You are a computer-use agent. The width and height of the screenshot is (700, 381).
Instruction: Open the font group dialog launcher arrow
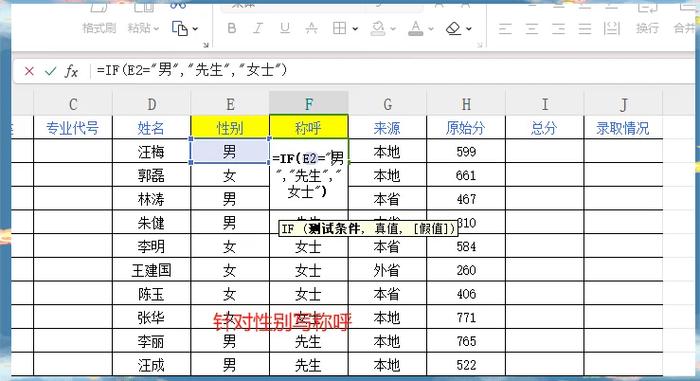[479, 45]
